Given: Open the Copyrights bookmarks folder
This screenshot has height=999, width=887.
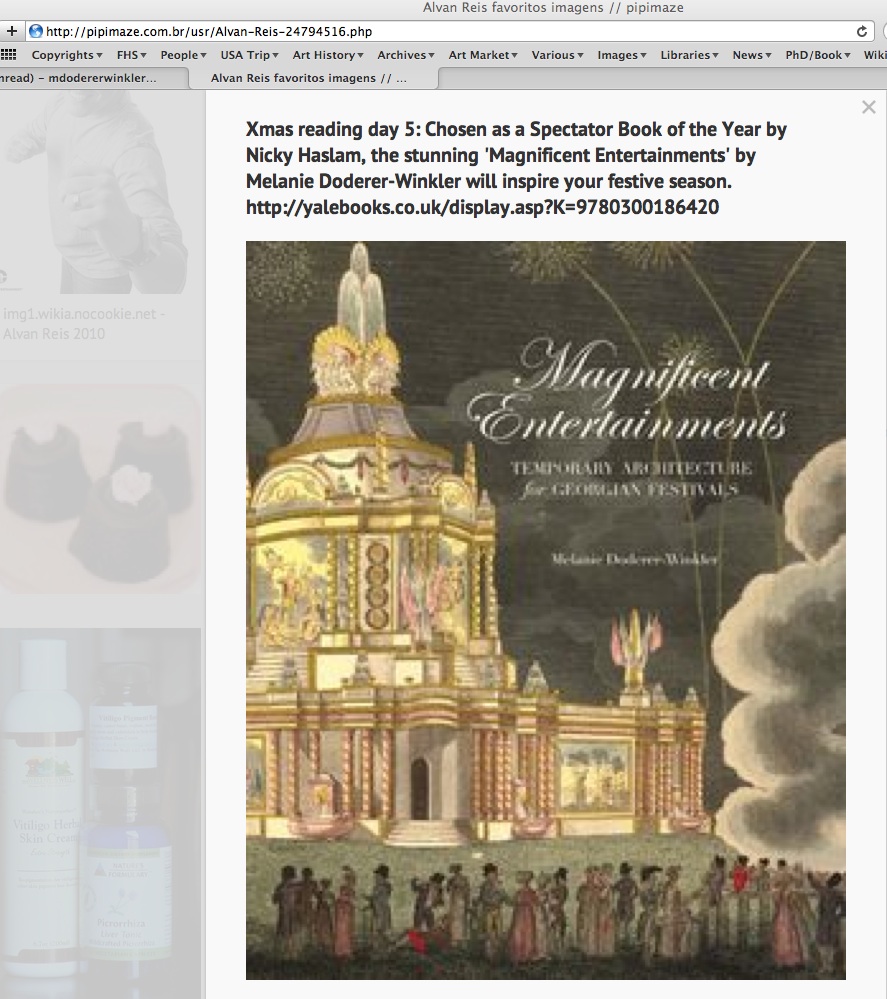Looking at the screenshot, I should 67,55.
